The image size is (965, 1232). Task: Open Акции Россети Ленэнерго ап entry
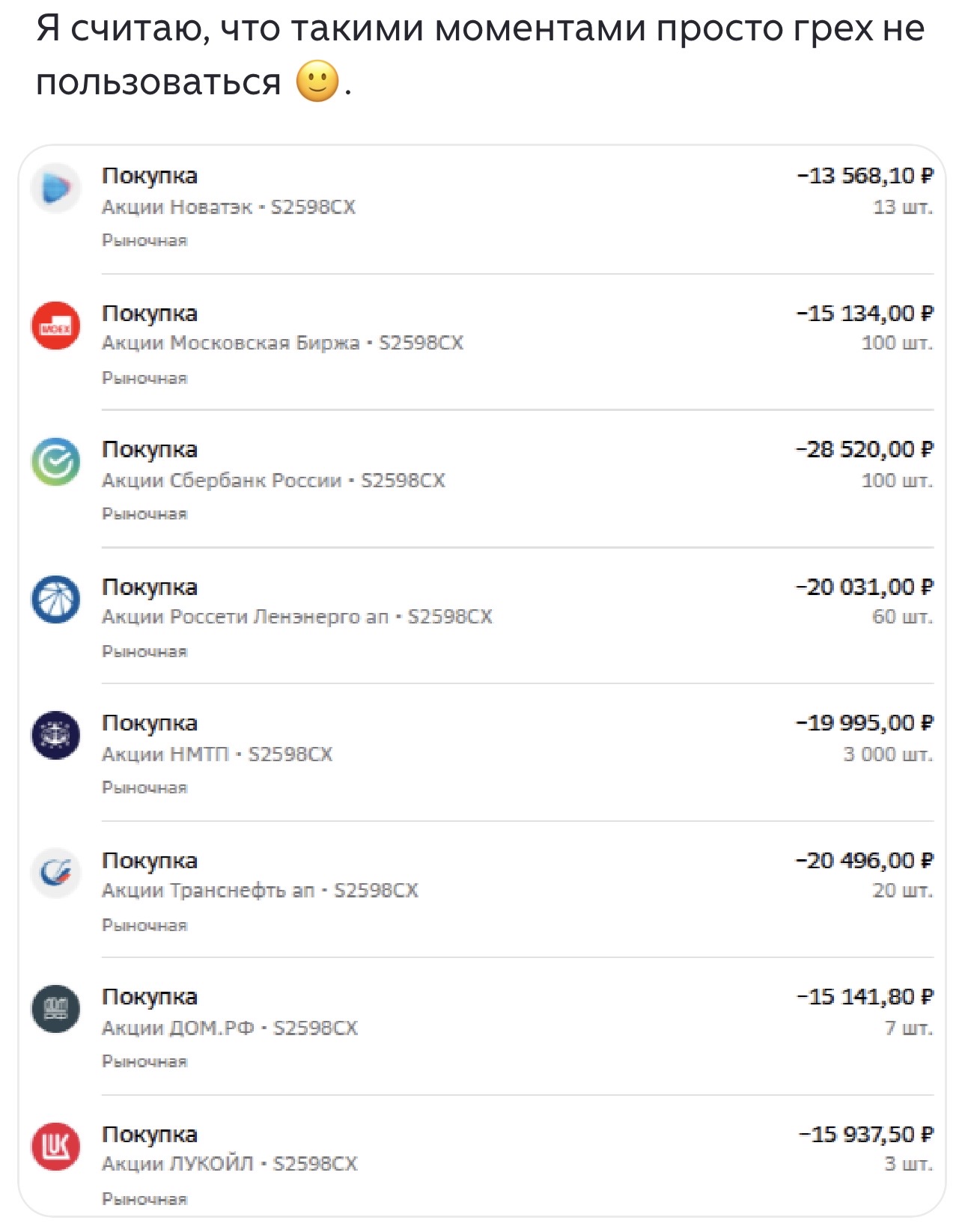(x=297, y=617)
